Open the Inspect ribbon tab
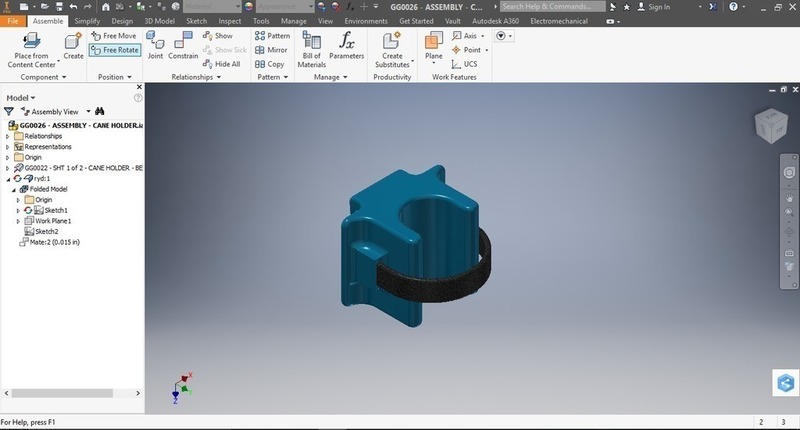This screenshot has height=430, width=800. [x=229, y=20]
